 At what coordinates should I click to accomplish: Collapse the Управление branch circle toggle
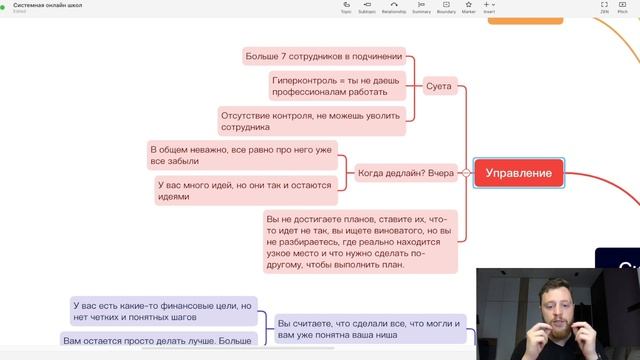pyautogui.click(x=466, y=173)
